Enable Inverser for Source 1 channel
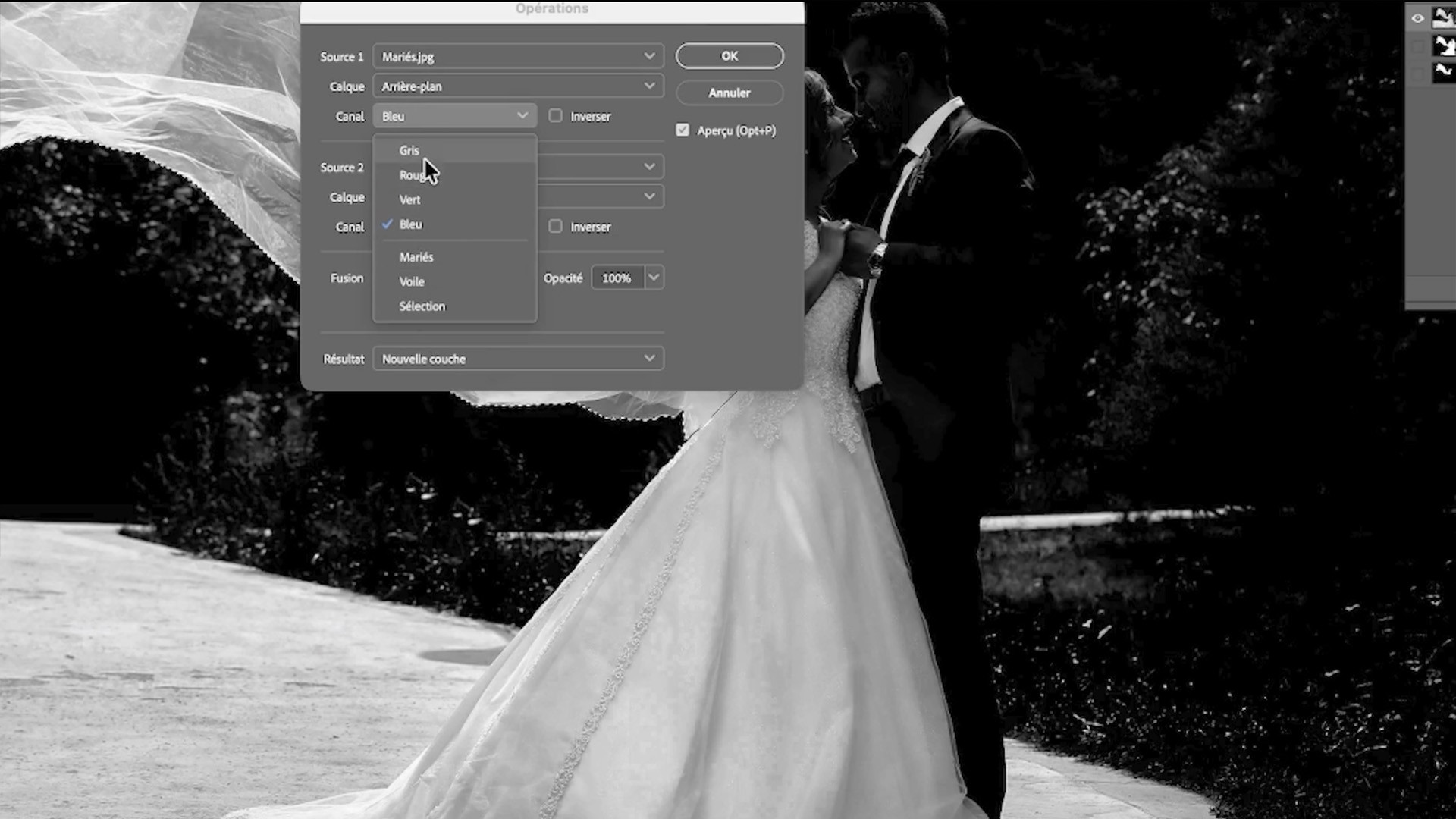Image resolution: width=1456 pixels, height=819 pixels. (556, 116)
